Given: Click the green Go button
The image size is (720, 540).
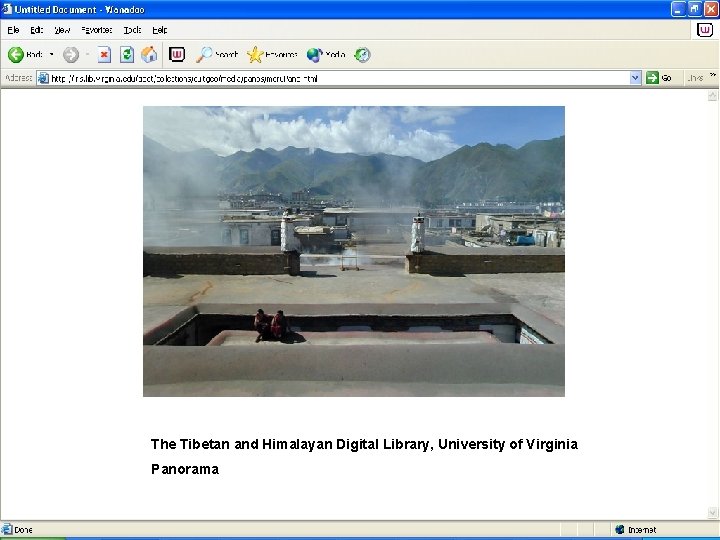Looking at the screenshot, I should 659,78.
